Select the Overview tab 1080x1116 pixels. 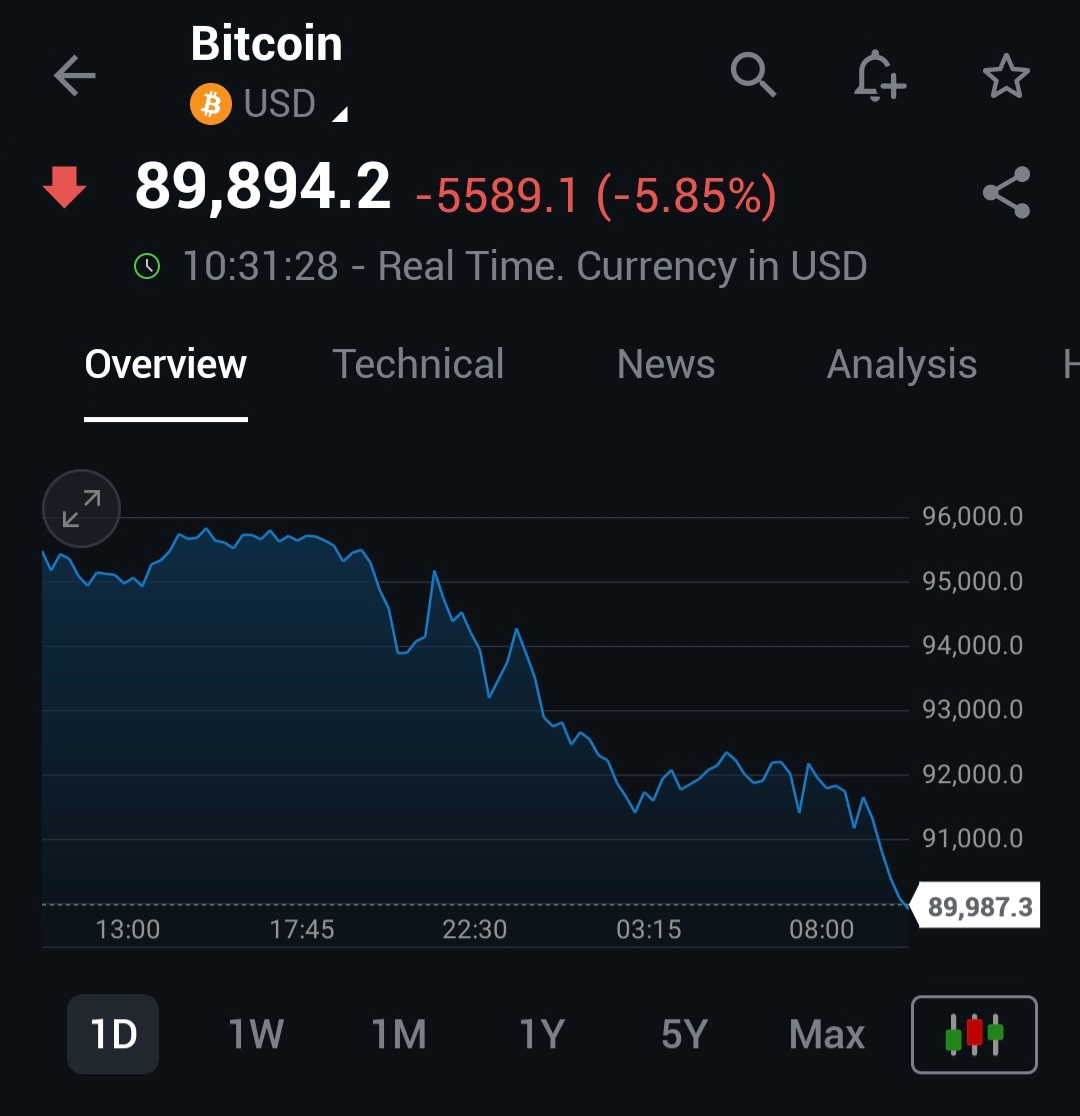166,365
